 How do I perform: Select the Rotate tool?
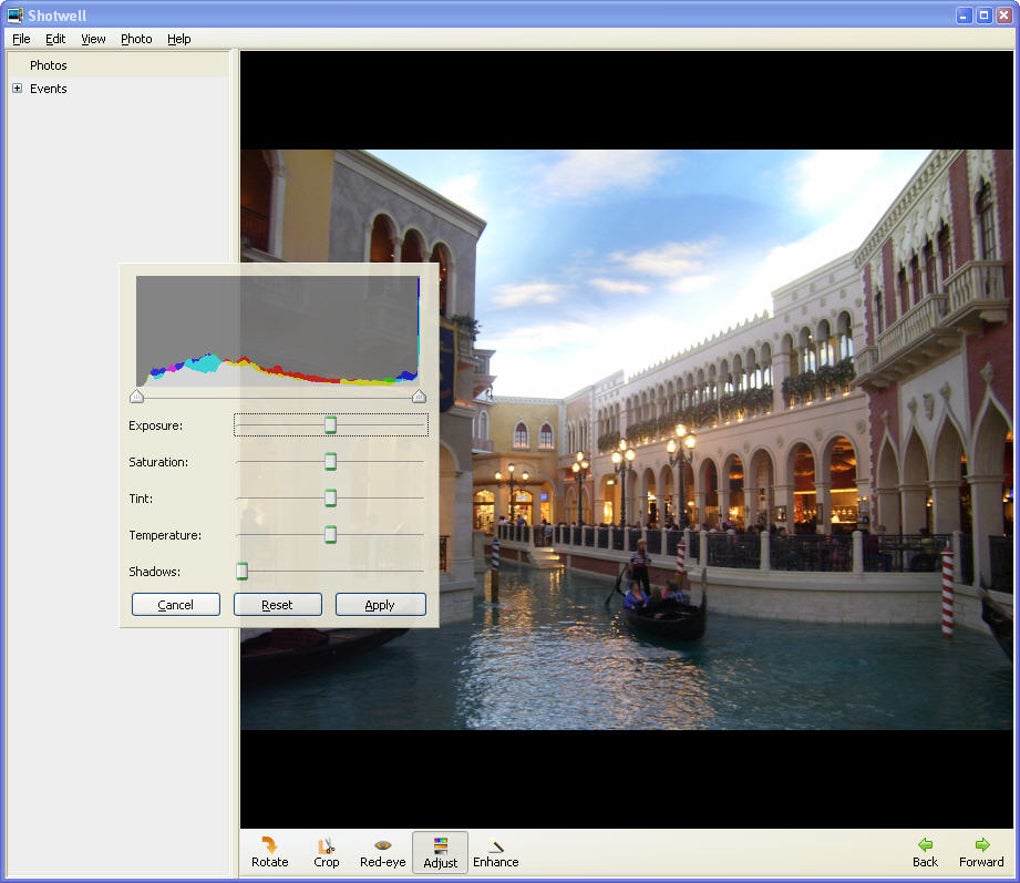pos(269,852)
